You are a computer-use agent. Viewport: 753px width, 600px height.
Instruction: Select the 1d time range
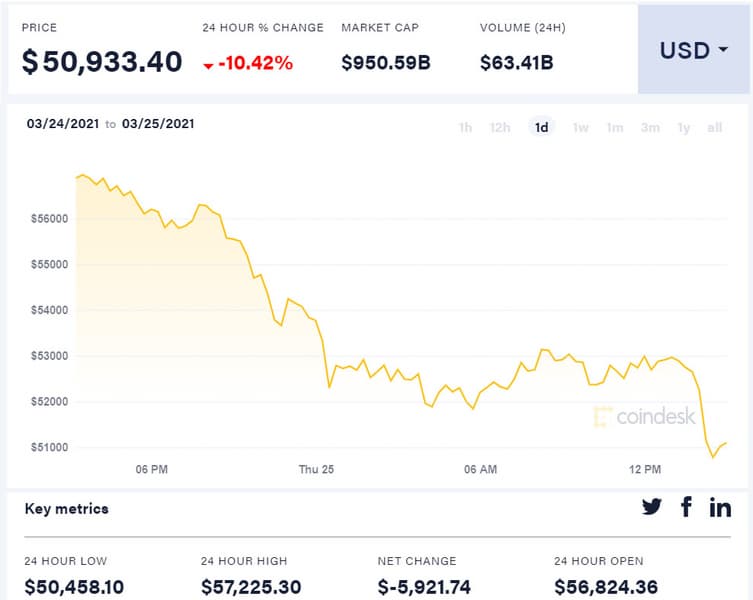point(541,127)
